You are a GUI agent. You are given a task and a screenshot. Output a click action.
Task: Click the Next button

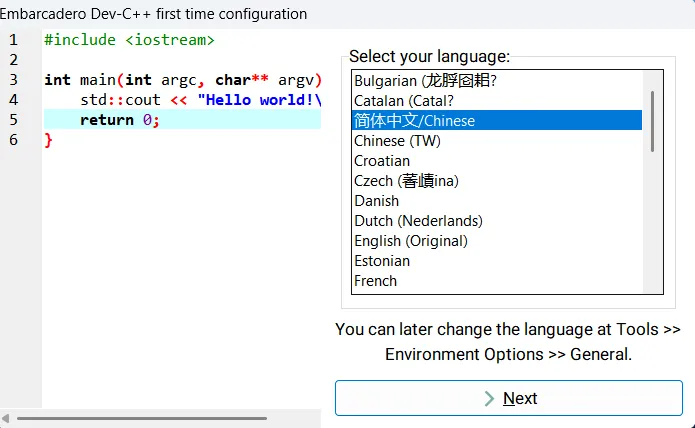508,398
